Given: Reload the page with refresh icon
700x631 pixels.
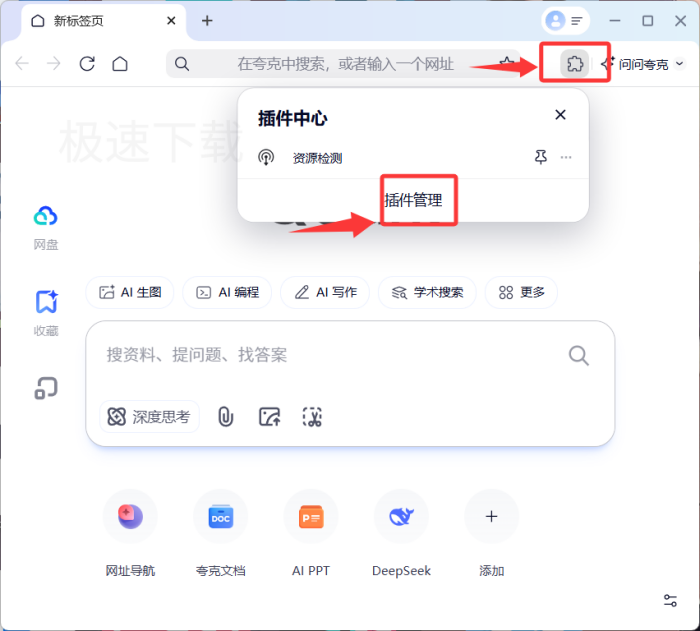Looking at the screenshot, I should [87, 64].
